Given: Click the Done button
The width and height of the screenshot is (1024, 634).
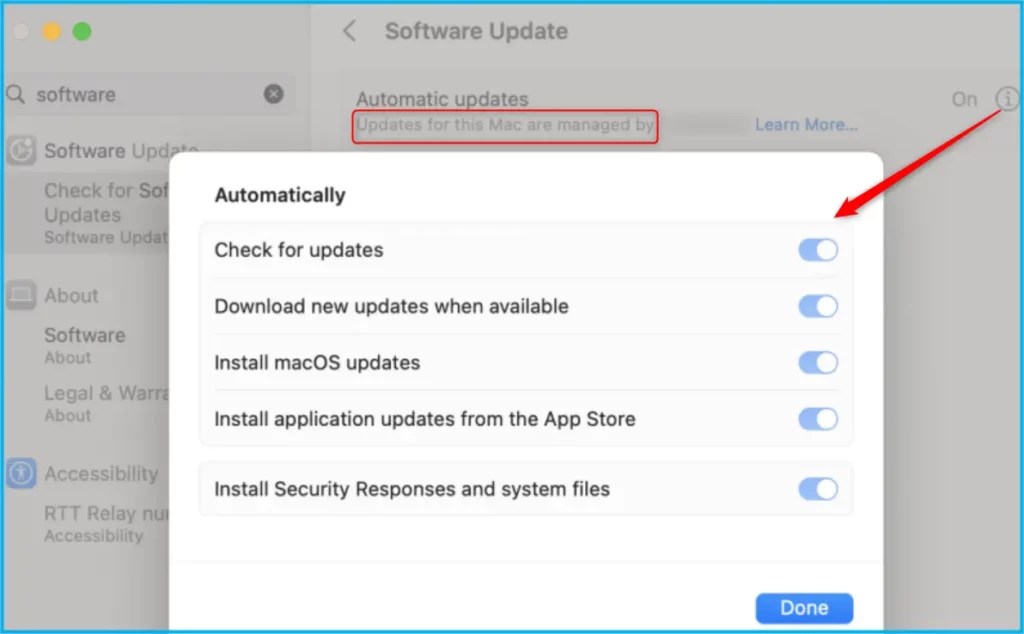Looking at the screenshot, I should (803, 607).
